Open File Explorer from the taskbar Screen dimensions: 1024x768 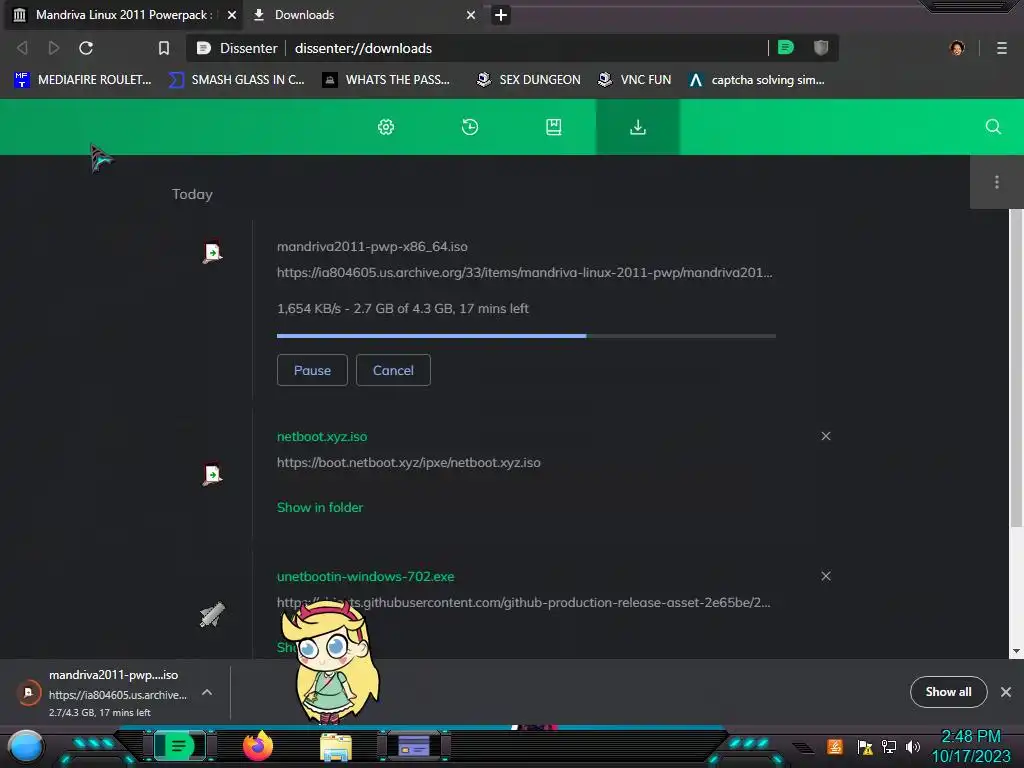(336, 747)
